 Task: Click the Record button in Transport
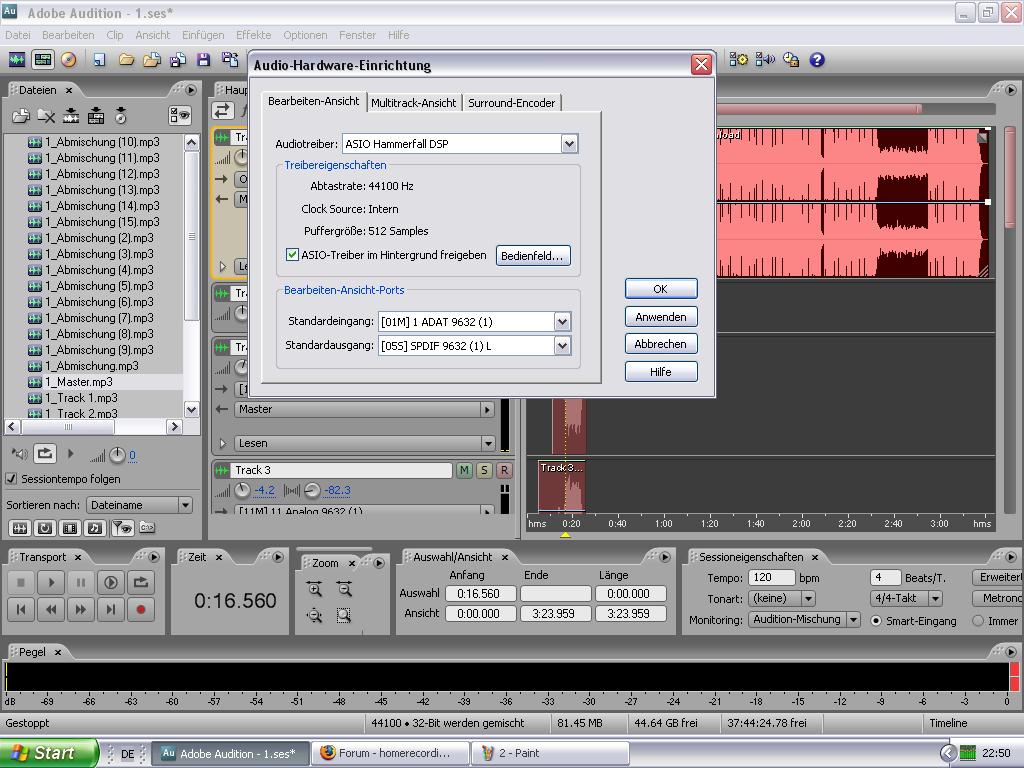[x=140, y=610]
